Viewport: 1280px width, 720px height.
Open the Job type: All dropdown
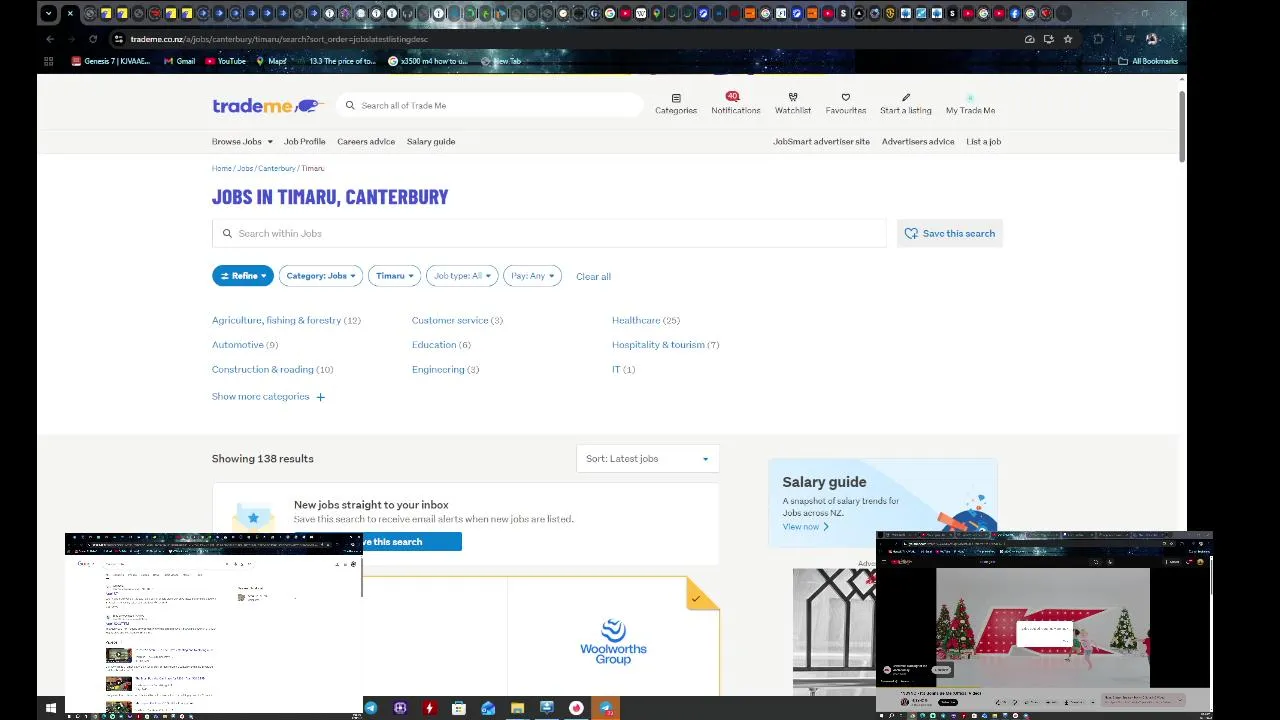(462, 276)
